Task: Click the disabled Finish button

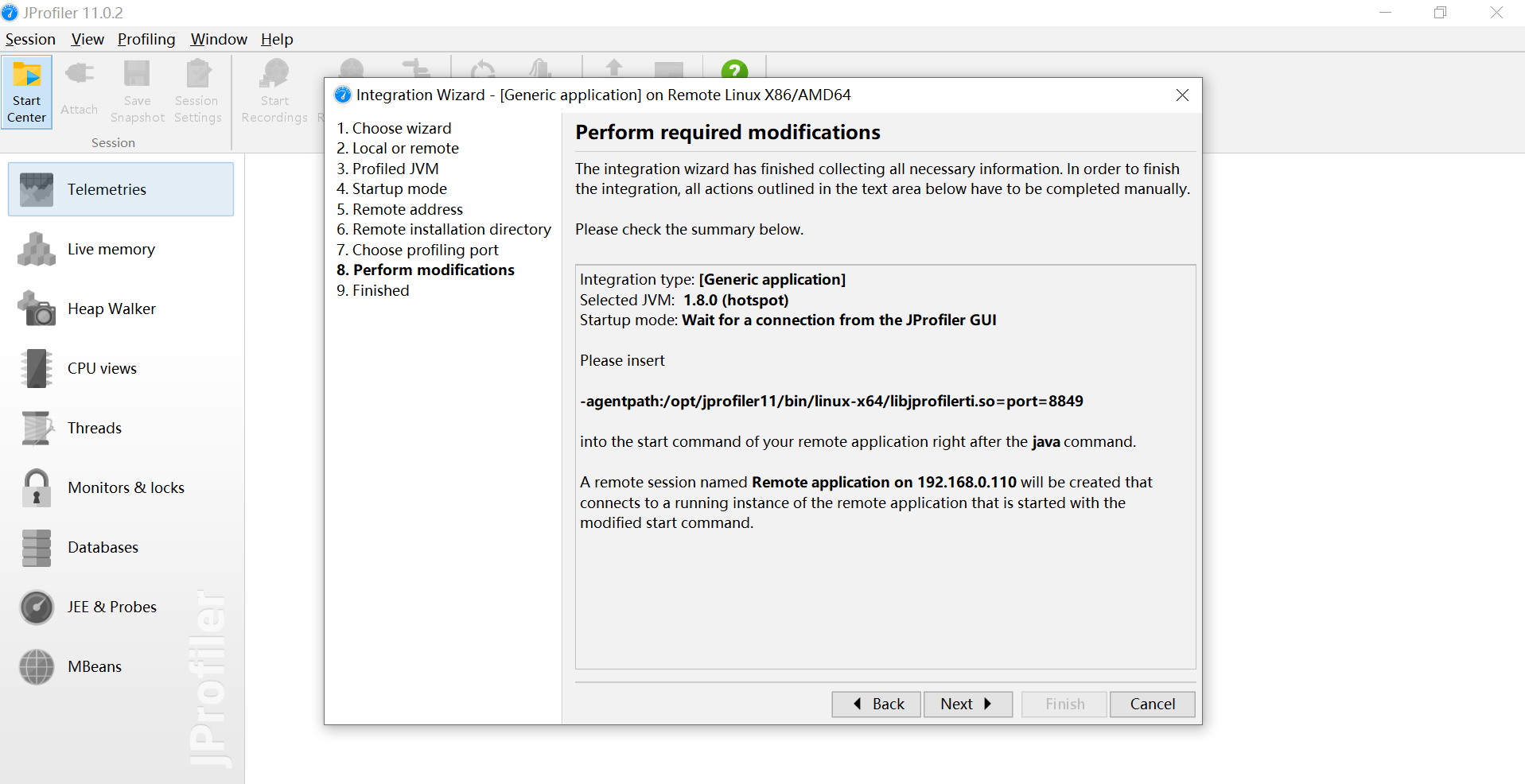Action: tap(1064, 704)
